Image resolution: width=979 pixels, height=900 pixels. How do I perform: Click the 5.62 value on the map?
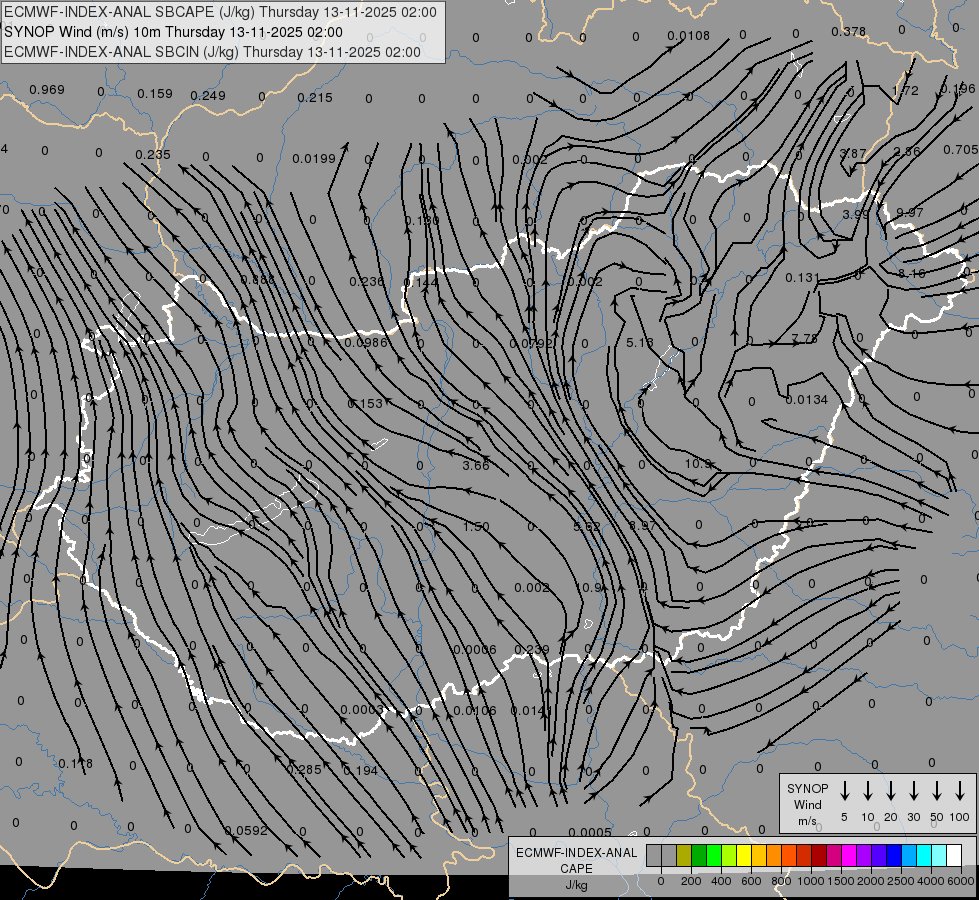587,527
